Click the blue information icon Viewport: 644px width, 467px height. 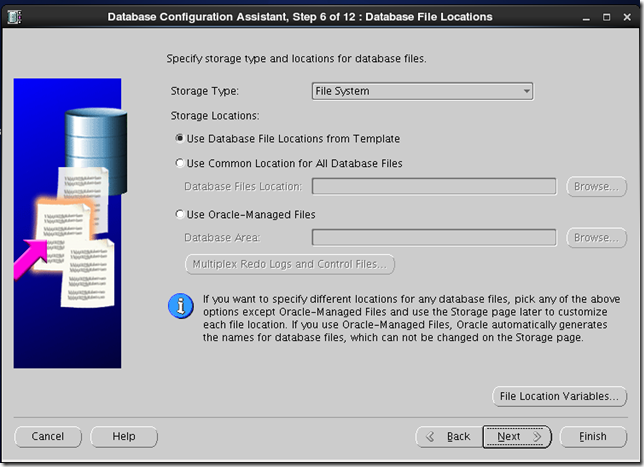(x=181, y=306)
